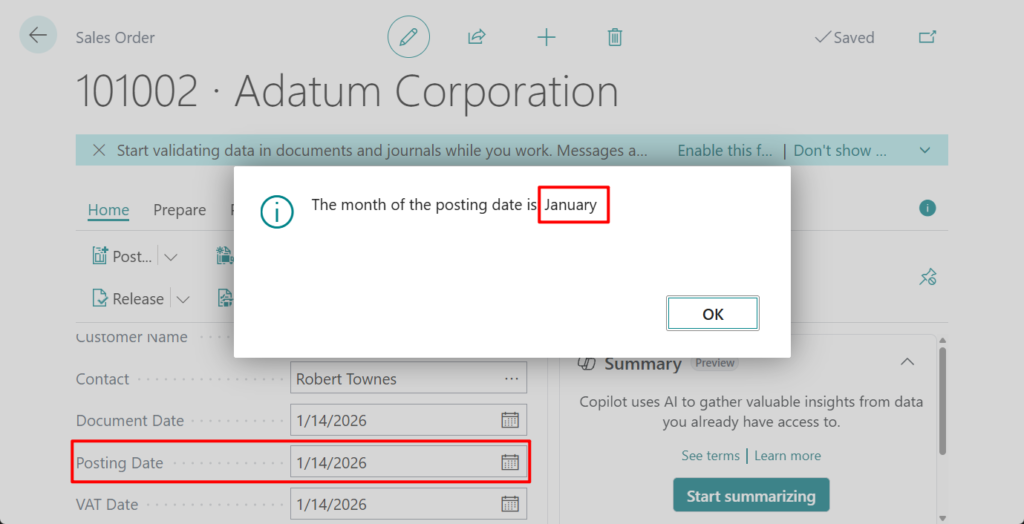The height and width of the screenshot is (524, 1024).
Task: Click the Start summarizing button
Action: [750, 495]
